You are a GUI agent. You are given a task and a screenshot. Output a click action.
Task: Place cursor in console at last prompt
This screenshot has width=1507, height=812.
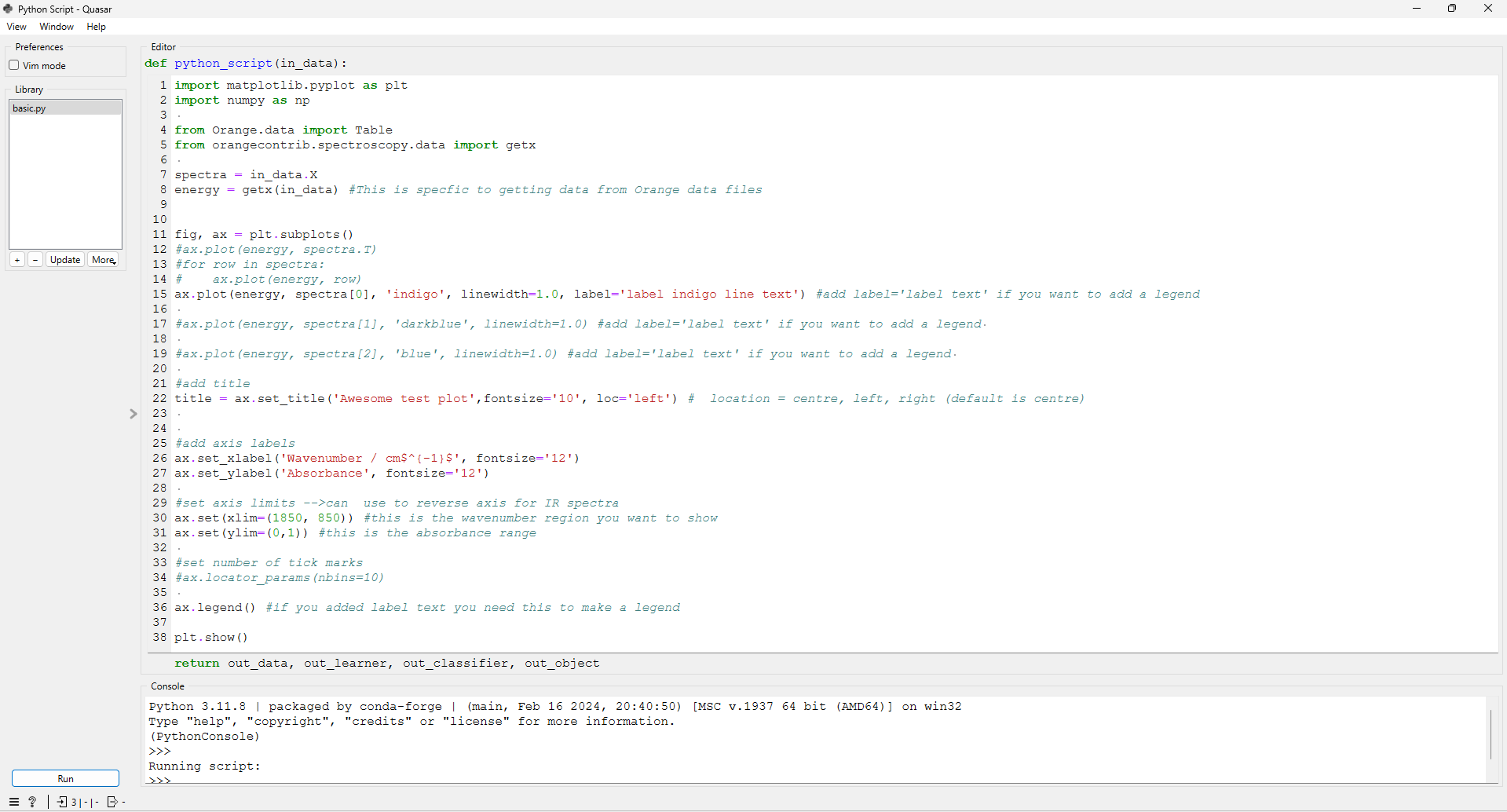pyautogui.click(x=160, y=780)
